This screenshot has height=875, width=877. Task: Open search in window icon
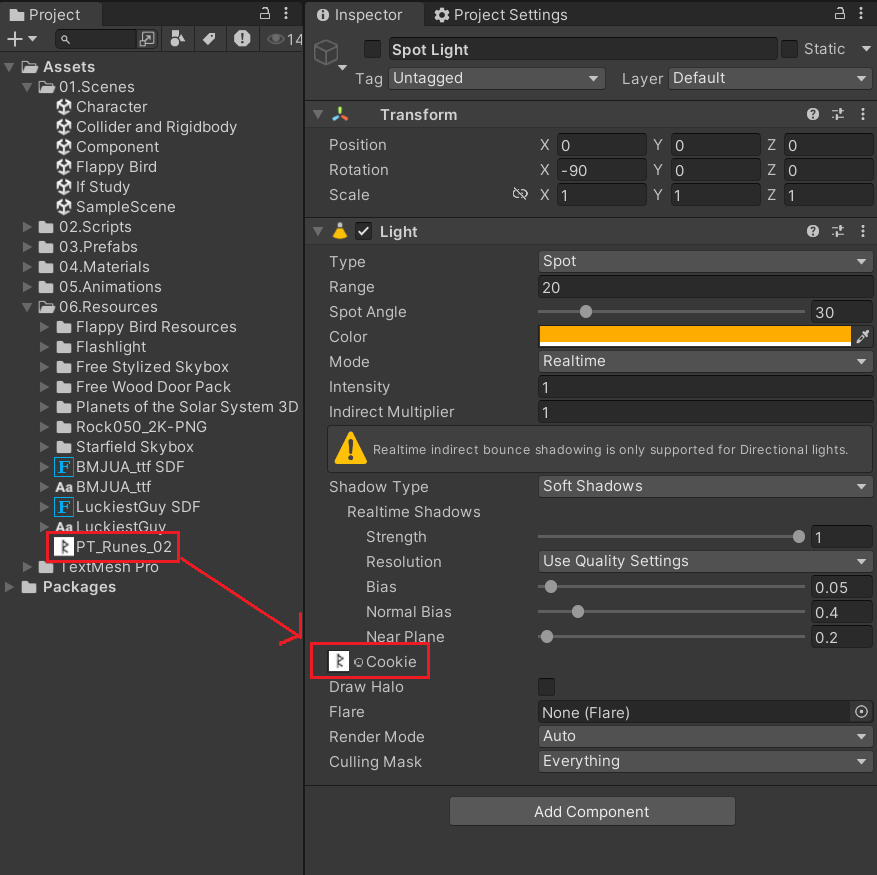(147, 39)
